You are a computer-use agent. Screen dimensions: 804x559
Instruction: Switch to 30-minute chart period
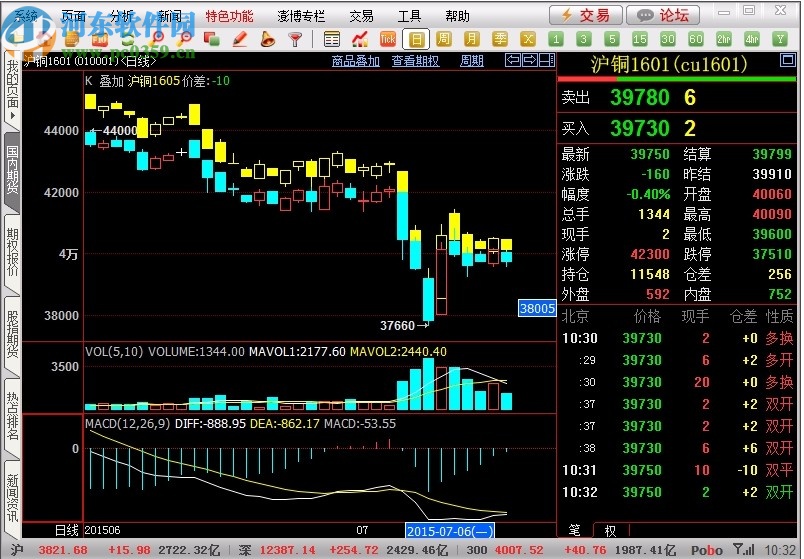(668, 39)
